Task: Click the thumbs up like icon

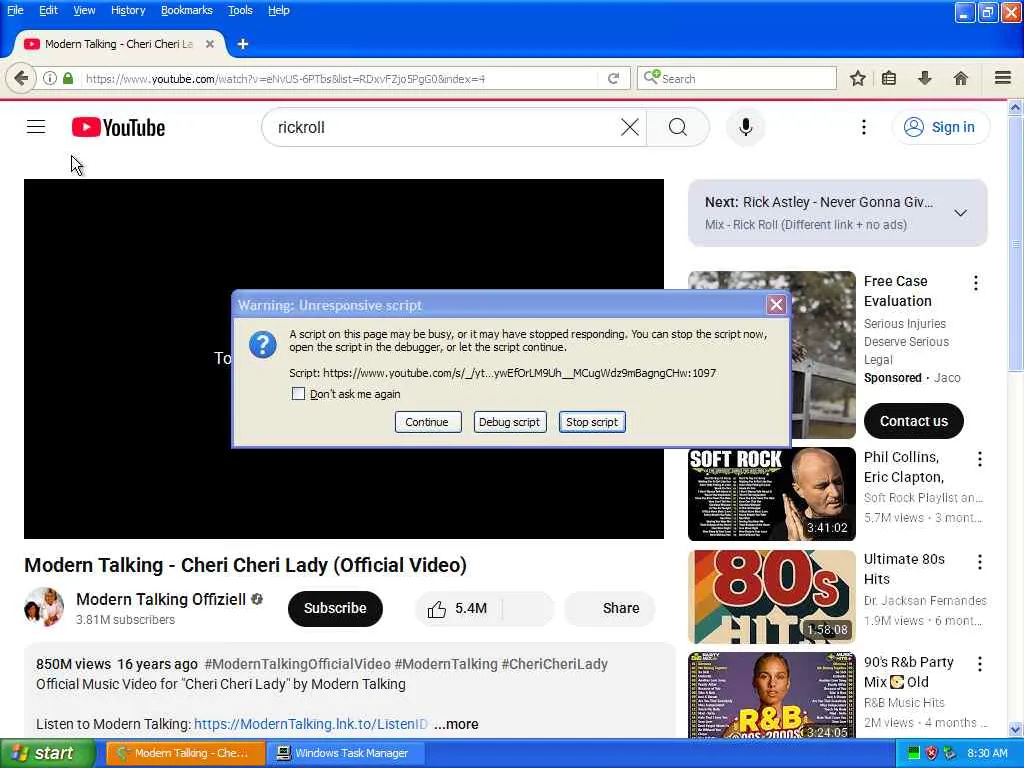Action: point(437,609)
